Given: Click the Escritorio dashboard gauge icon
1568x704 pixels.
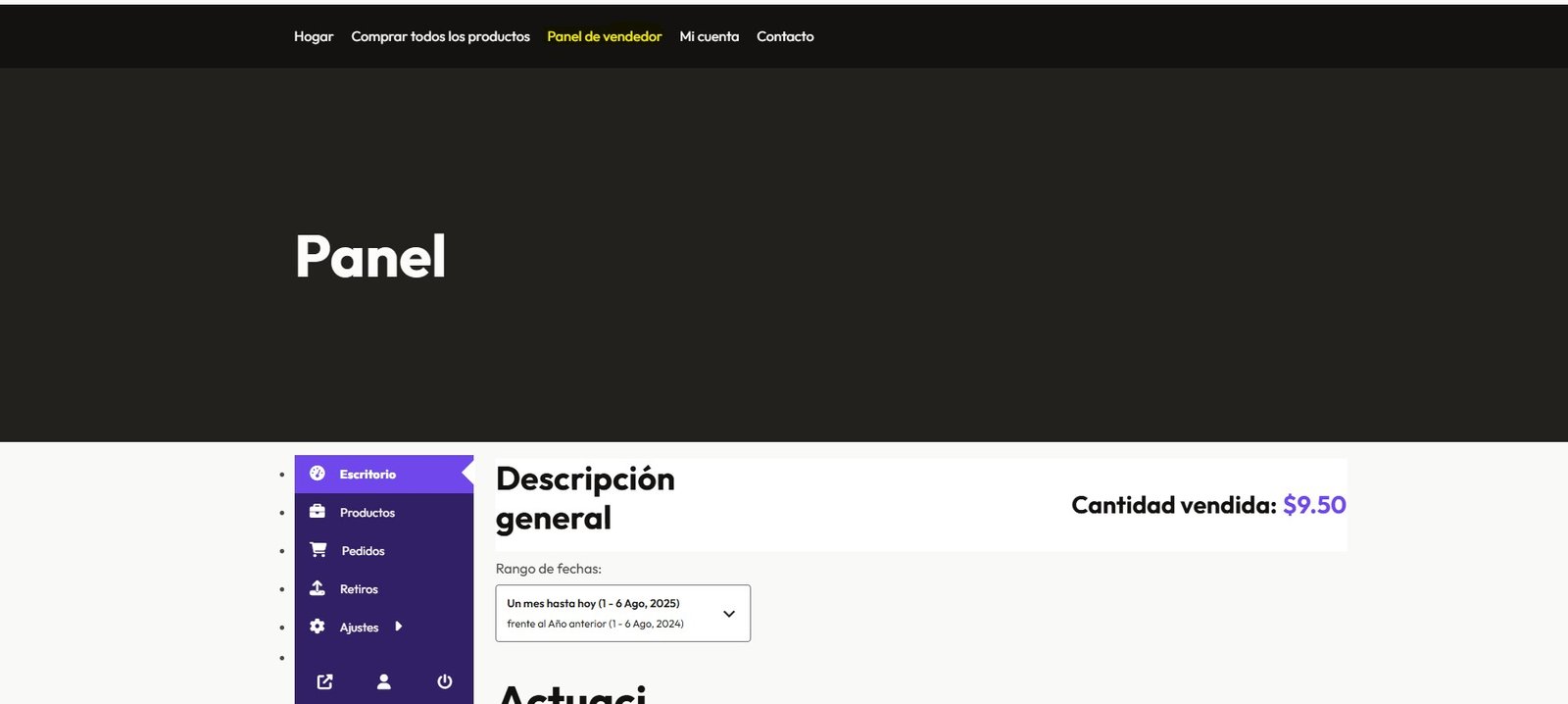Looking at the screenshot, I should tap(318, 474).
